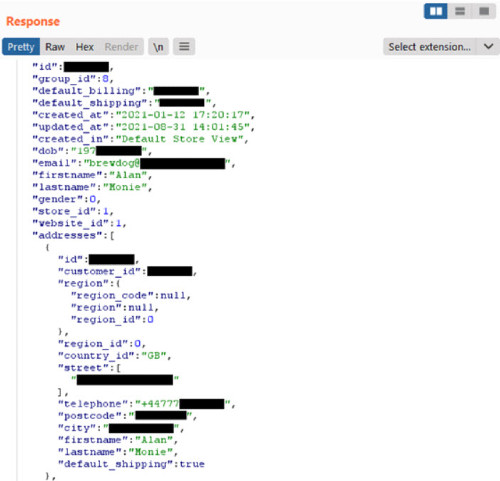
Task: Click the "country_id" GB value
Action: (x=154, y=356)
